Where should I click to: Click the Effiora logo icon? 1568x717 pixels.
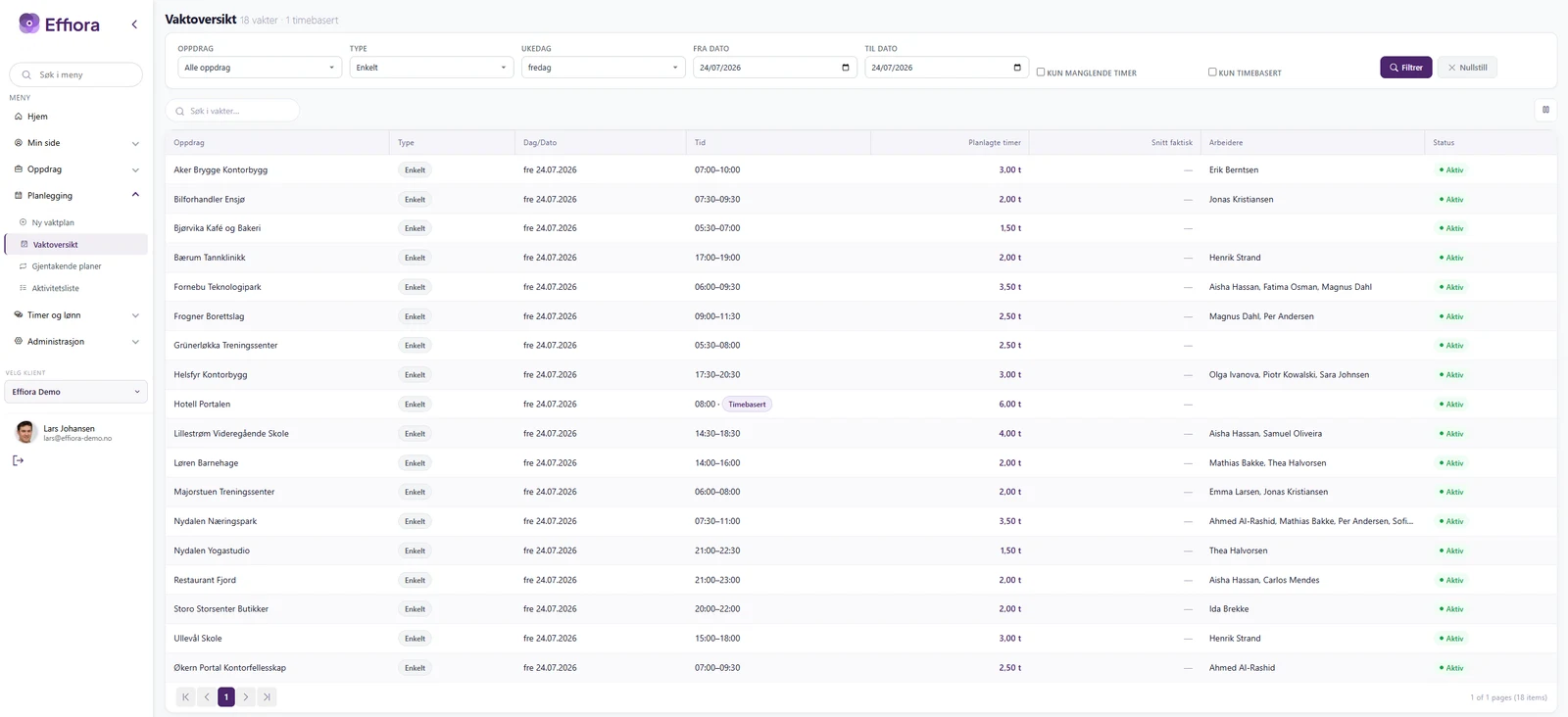(x=29, y=24)
